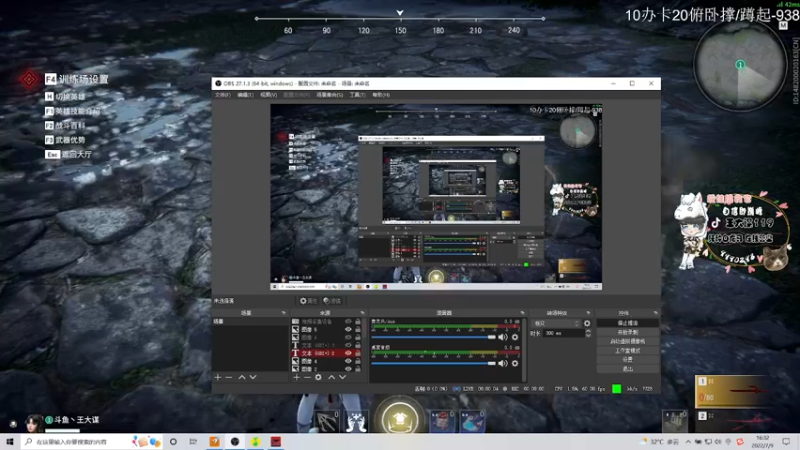Screen dimensions: 800x450
Task: Move the scene up with the arrow
Action: pyautogui.click(x=242, y=377)
